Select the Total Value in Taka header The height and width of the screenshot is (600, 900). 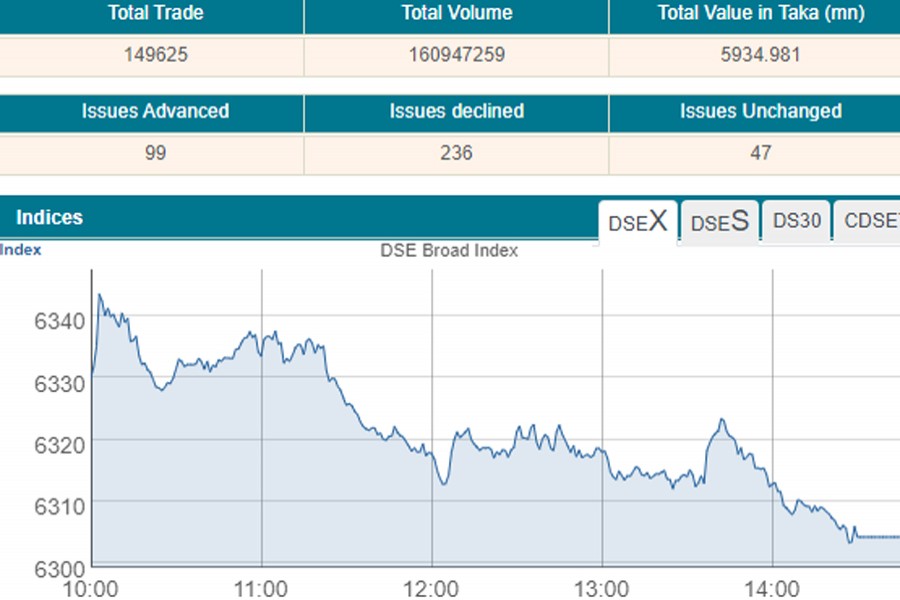(x=760, y=14)
